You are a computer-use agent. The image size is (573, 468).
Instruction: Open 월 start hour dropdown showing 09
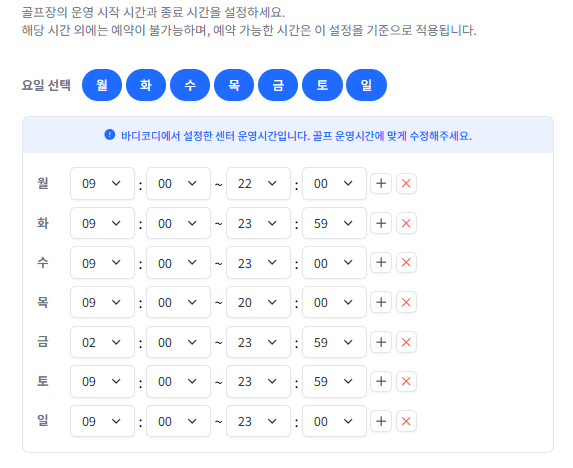102,183
